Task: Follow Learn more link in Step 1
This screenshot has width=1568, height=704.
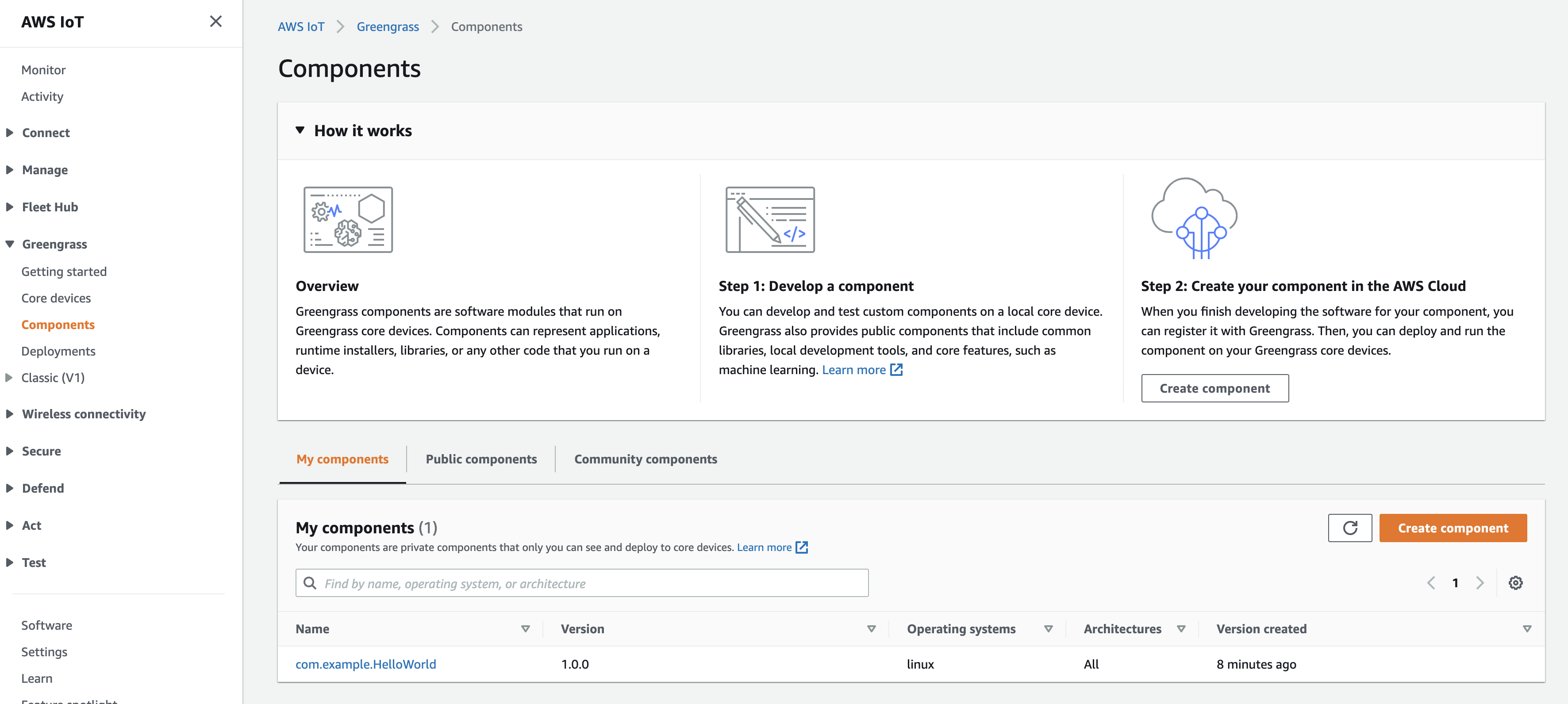Action: [x=853, y=369]
